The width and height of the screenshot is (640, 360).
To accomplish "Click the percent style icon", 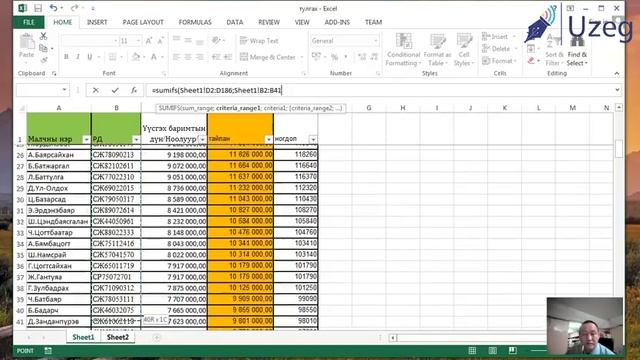I will click(x=335, y=57).
